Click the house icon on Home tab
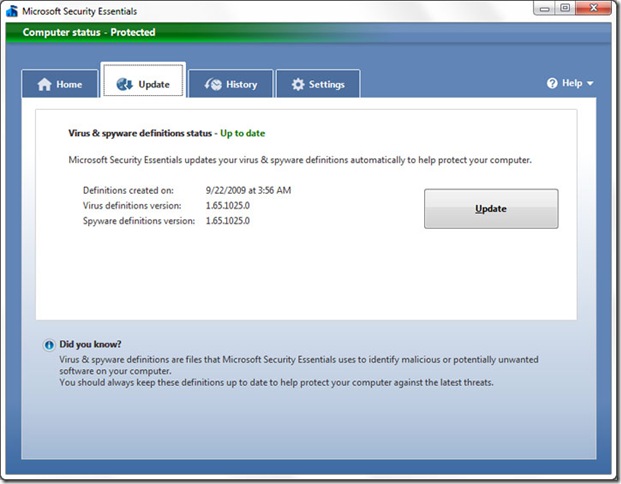Screen dimensions: 621x484 [44, 85]
